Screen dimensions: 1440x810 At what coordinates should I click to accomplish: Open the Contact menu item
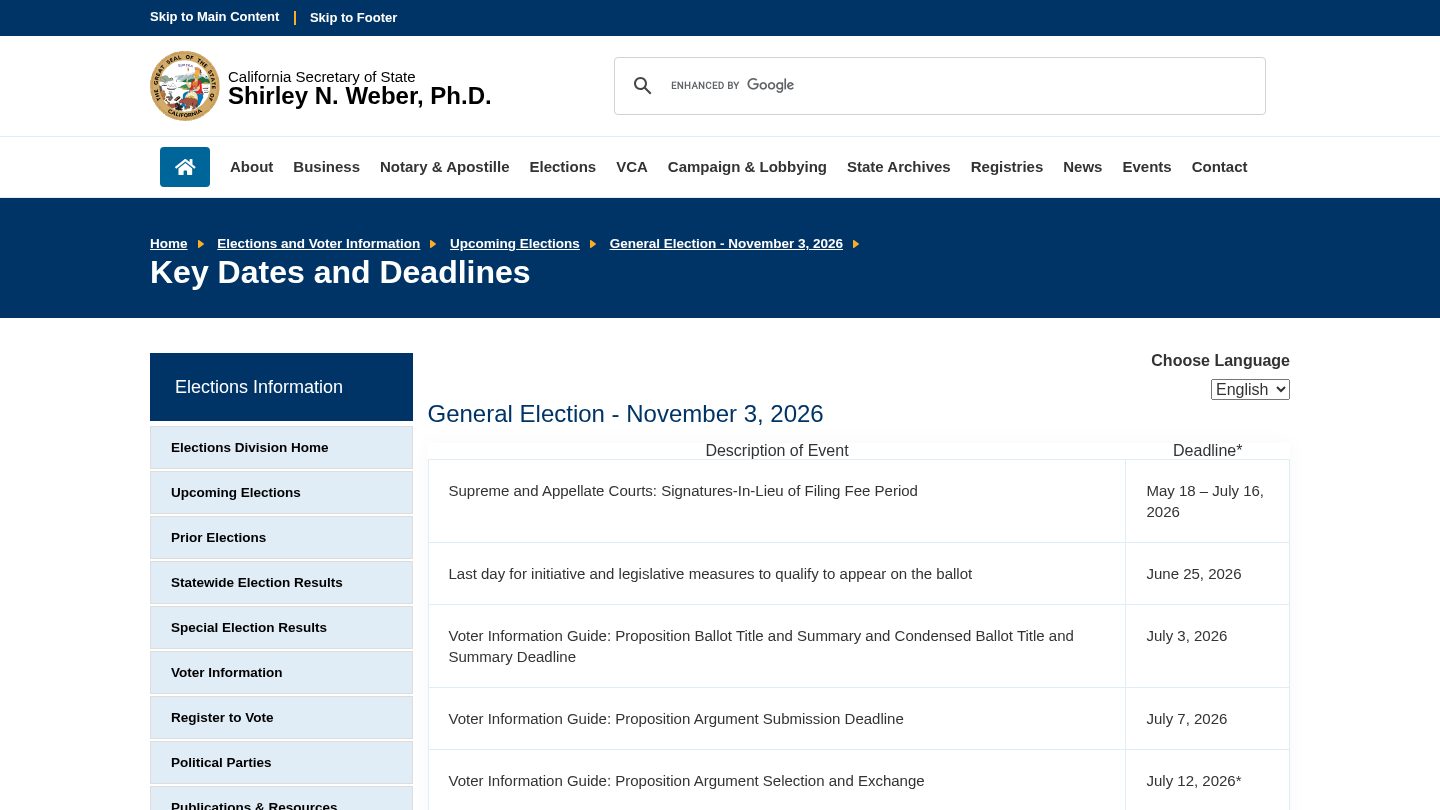(1219, 167)
